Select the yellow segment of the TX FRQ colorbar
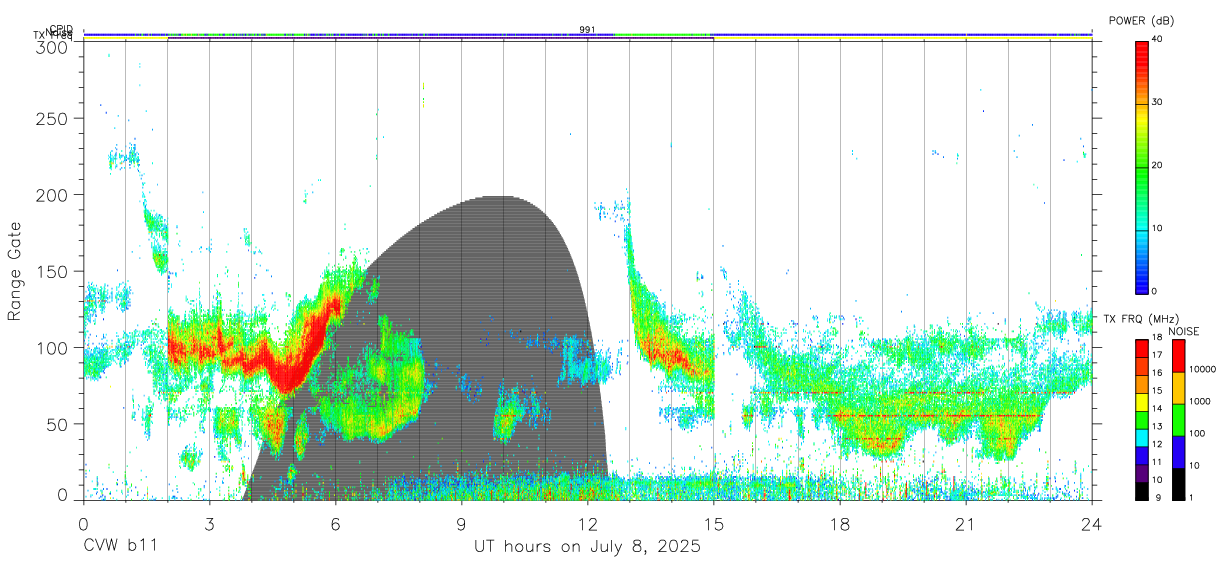 point(1141,402)
